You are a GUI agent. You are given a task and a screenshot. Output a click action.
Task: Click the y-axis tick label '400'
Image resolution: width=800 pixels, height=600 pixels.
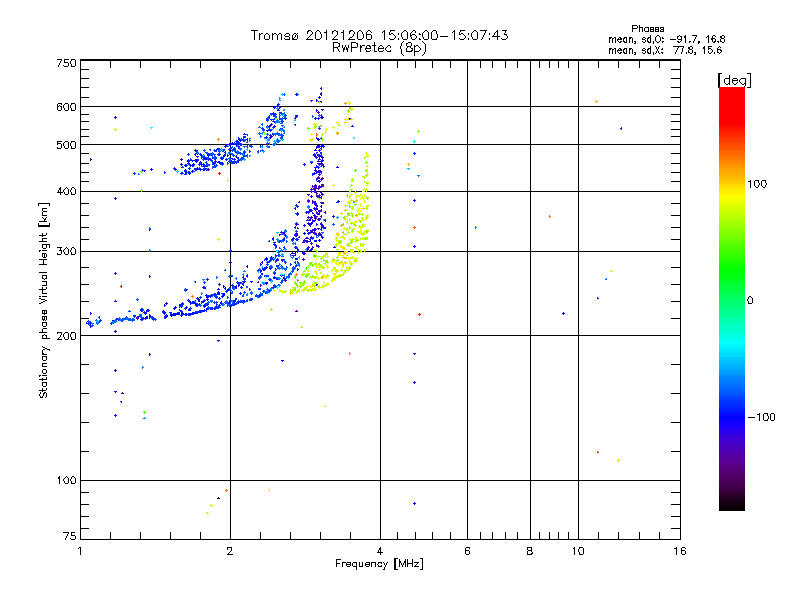coord(66,192)
